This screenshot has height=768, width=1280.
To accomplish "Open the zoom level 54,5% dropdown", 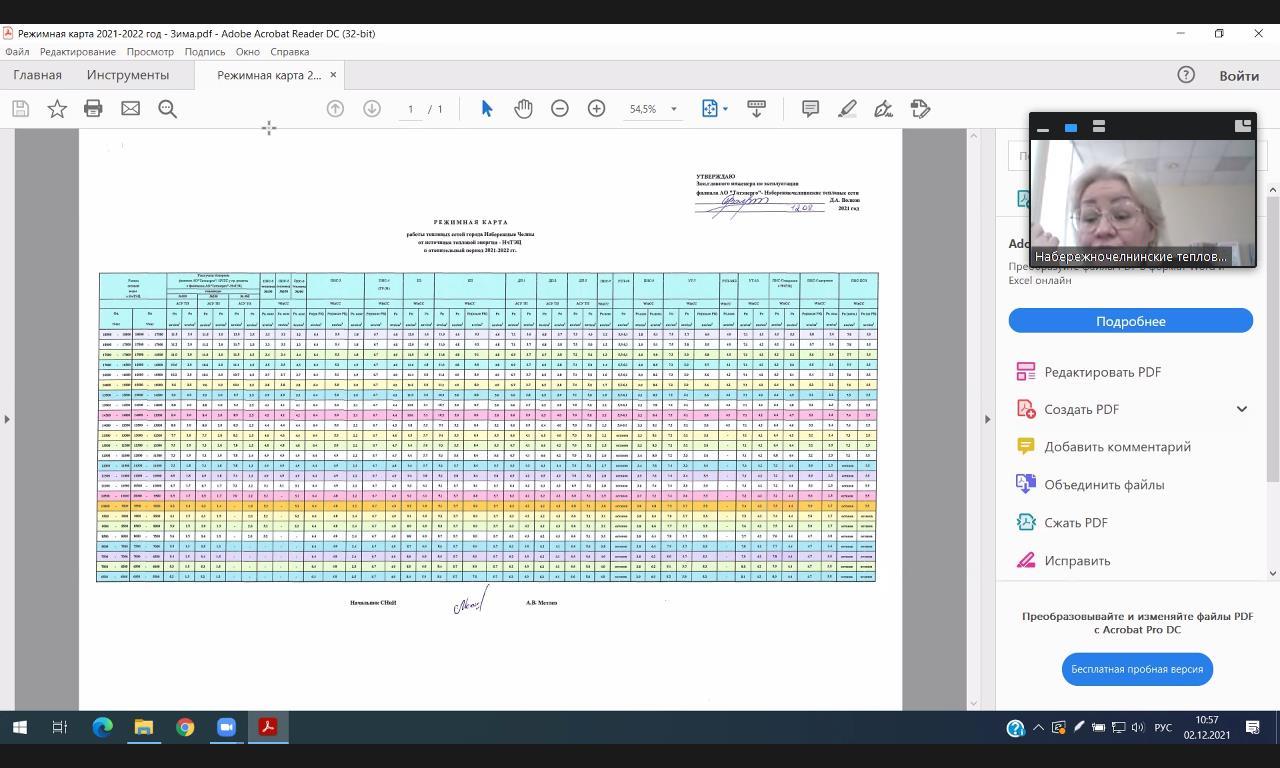I will click(x=673, y=109).
